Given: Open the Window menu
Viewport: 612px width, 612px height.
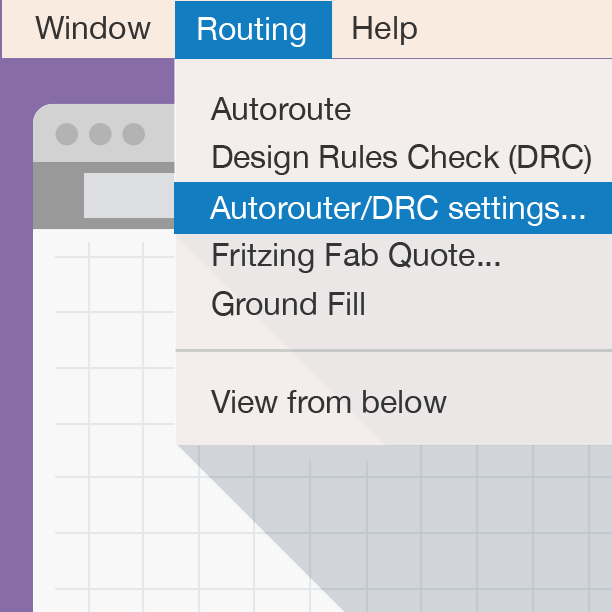Looking at the screenshot, I should pyautogui.click(x=93, y=29).
